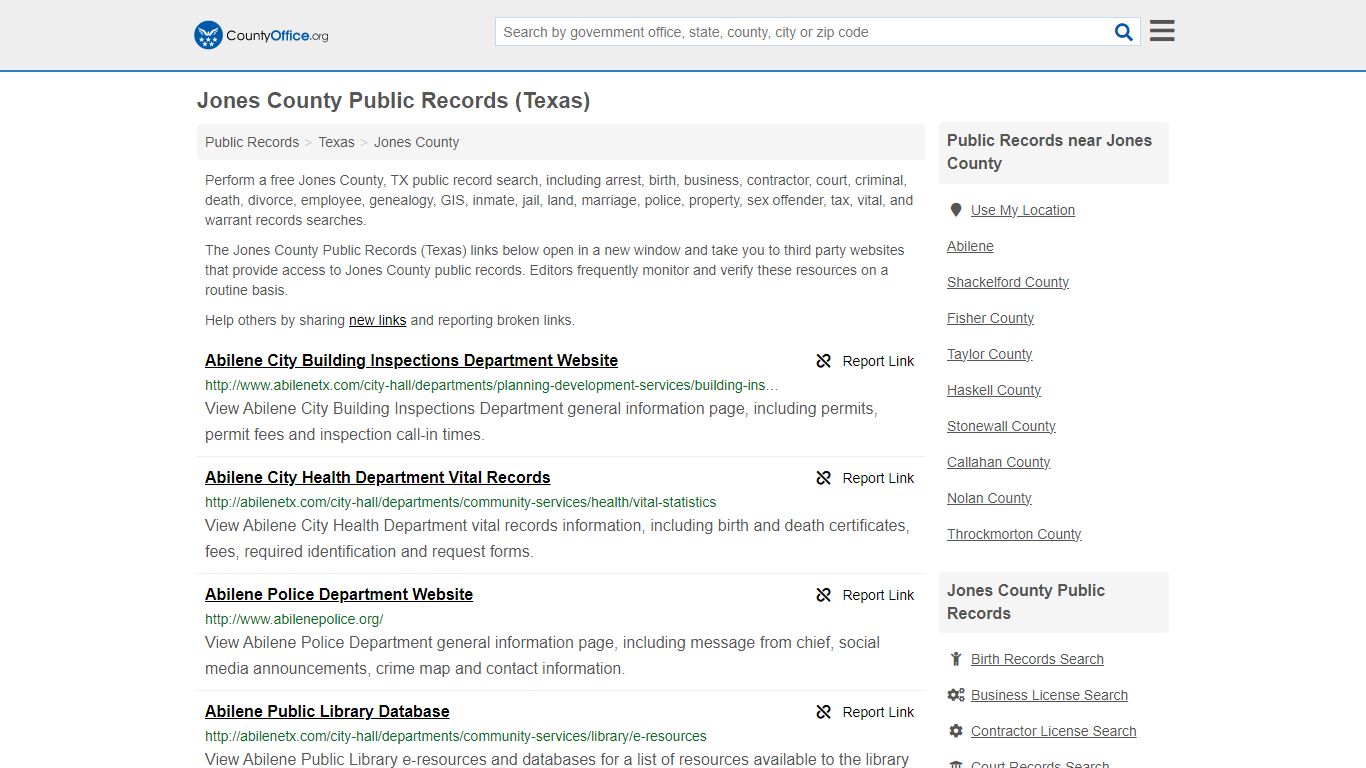
Task: Open Abilene nearby records
Action: pos(970,246)
